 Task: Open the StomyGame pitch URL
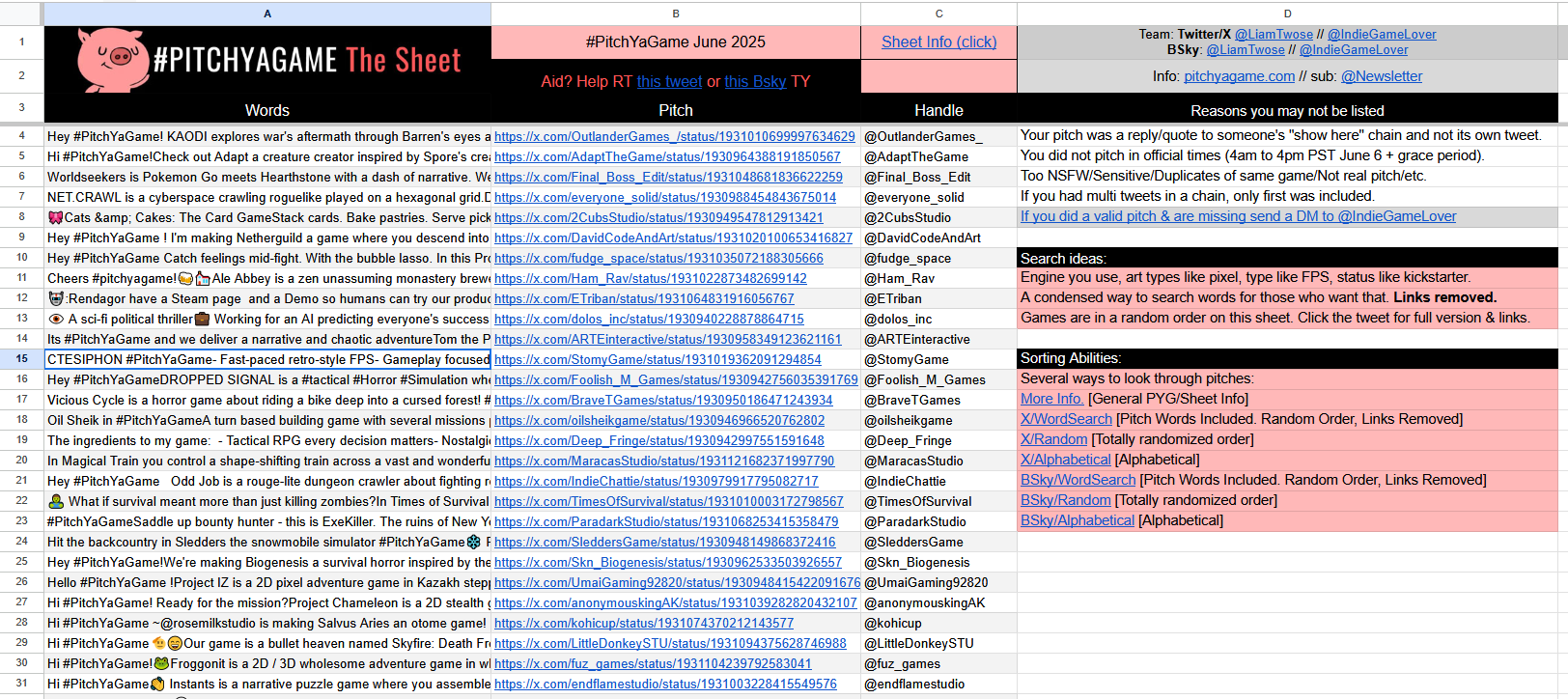[x=658, y=359]
